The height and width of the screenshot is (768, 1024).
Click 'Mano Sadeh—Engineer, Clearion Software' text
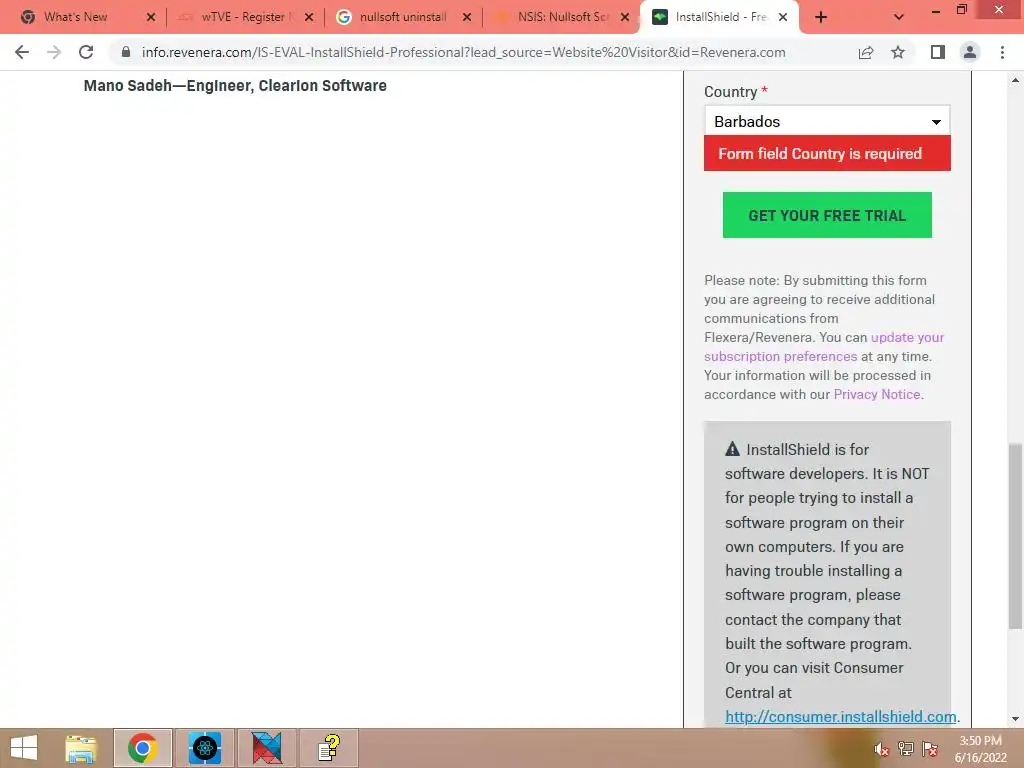(235, 86)
